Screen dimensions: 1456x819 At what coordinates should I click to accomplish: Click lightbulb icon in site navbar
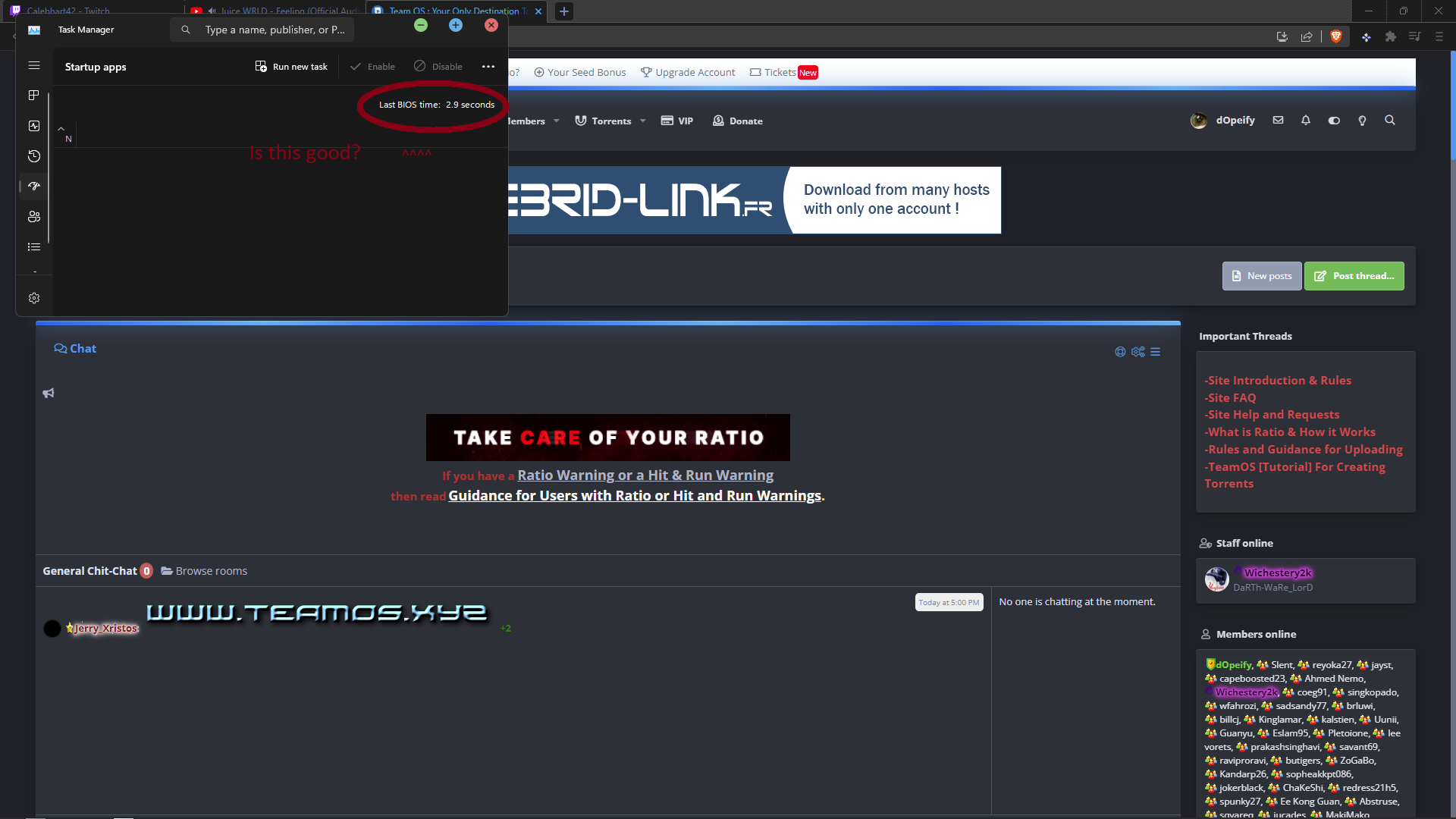point(1362,121)
